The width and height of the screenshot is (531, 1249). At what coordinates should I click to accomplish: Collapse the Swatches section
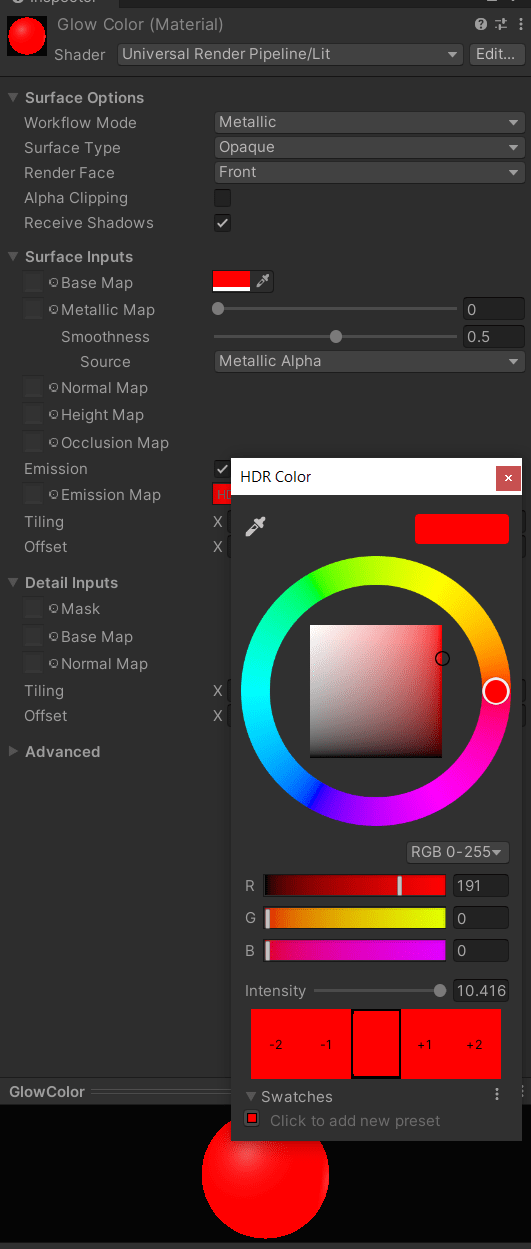252,1097
